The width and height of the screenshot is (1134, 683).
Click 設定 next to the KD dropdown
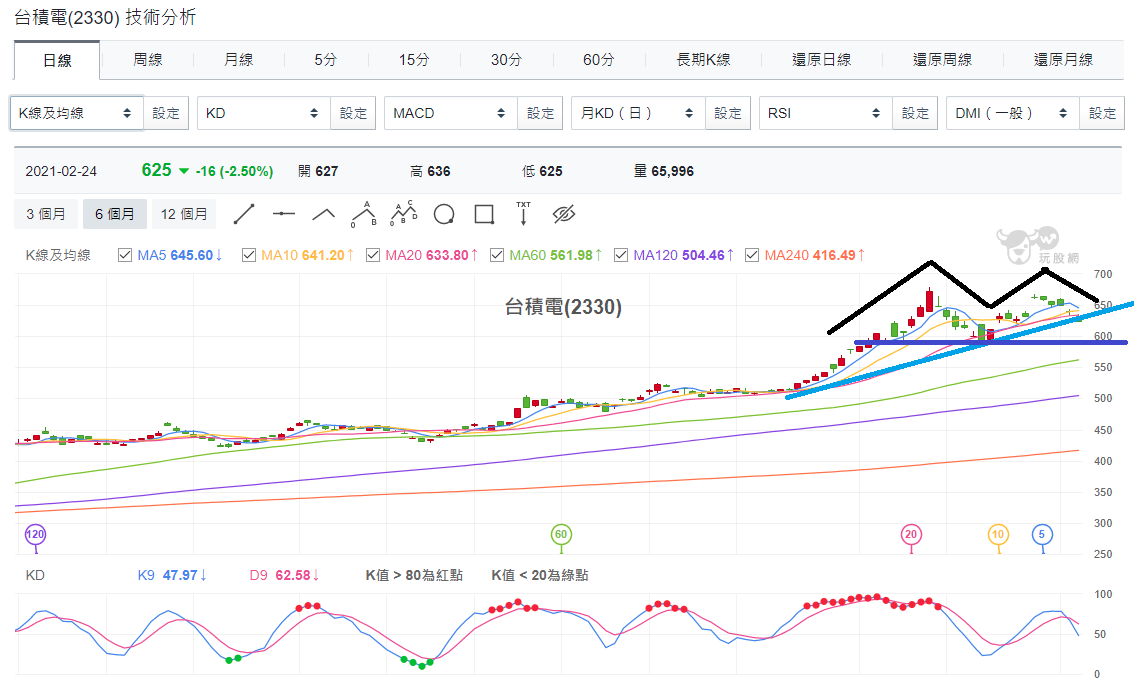pos(353,113)
